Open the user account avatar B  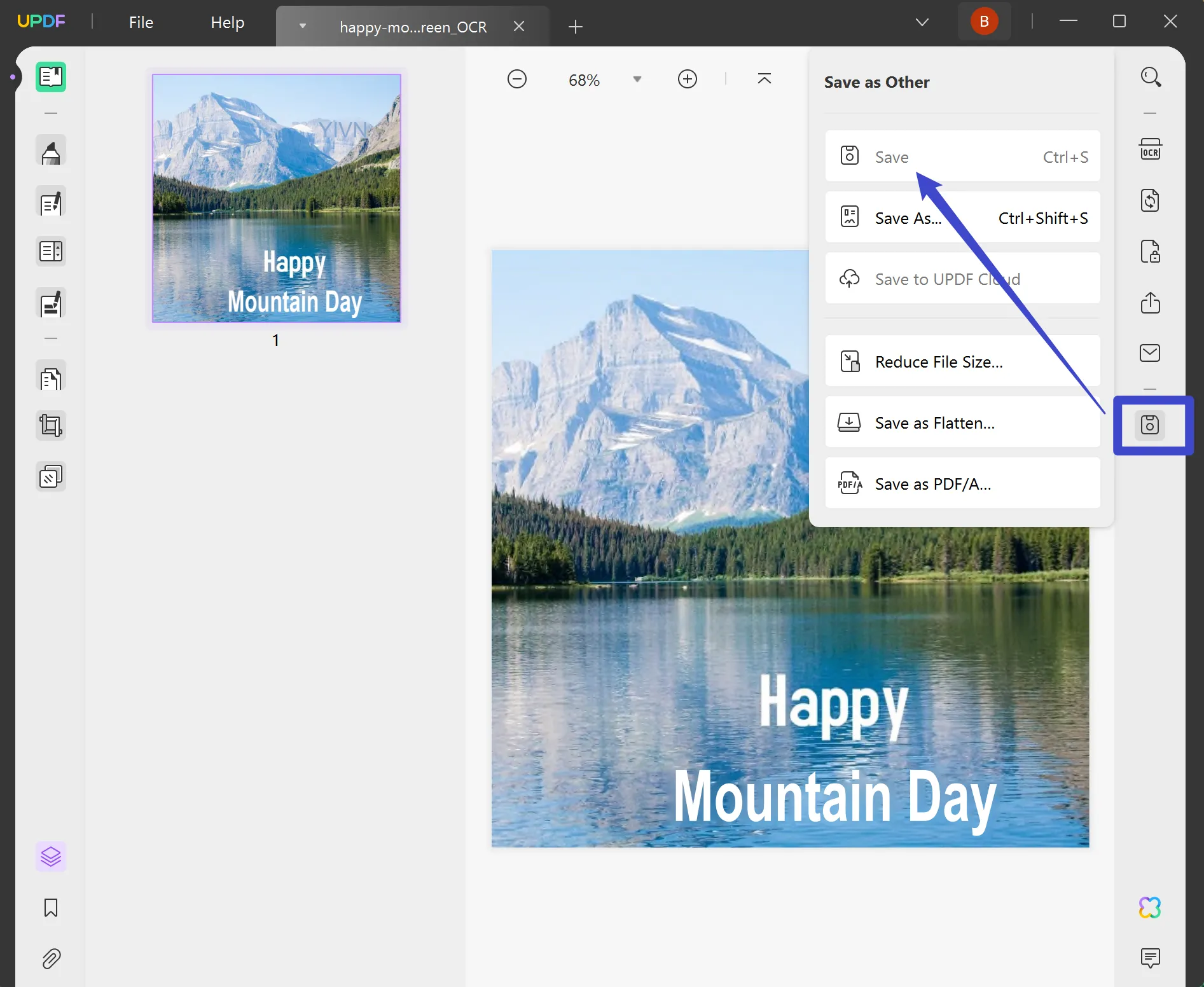[x=985, y=22]
